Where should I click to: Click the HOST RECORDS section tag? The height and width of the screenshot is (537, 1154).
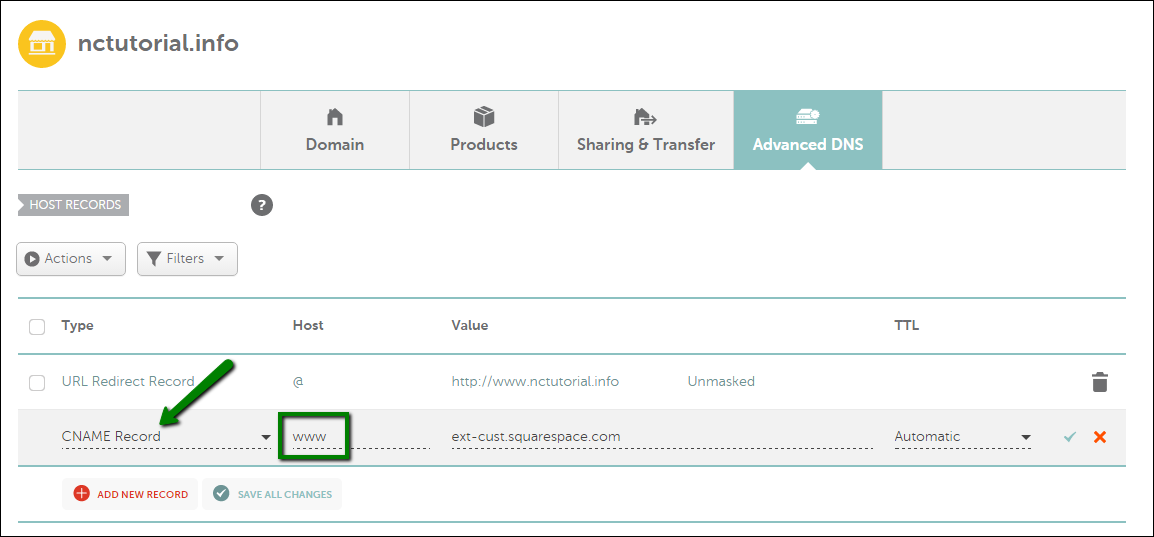(x=74, y=205)
